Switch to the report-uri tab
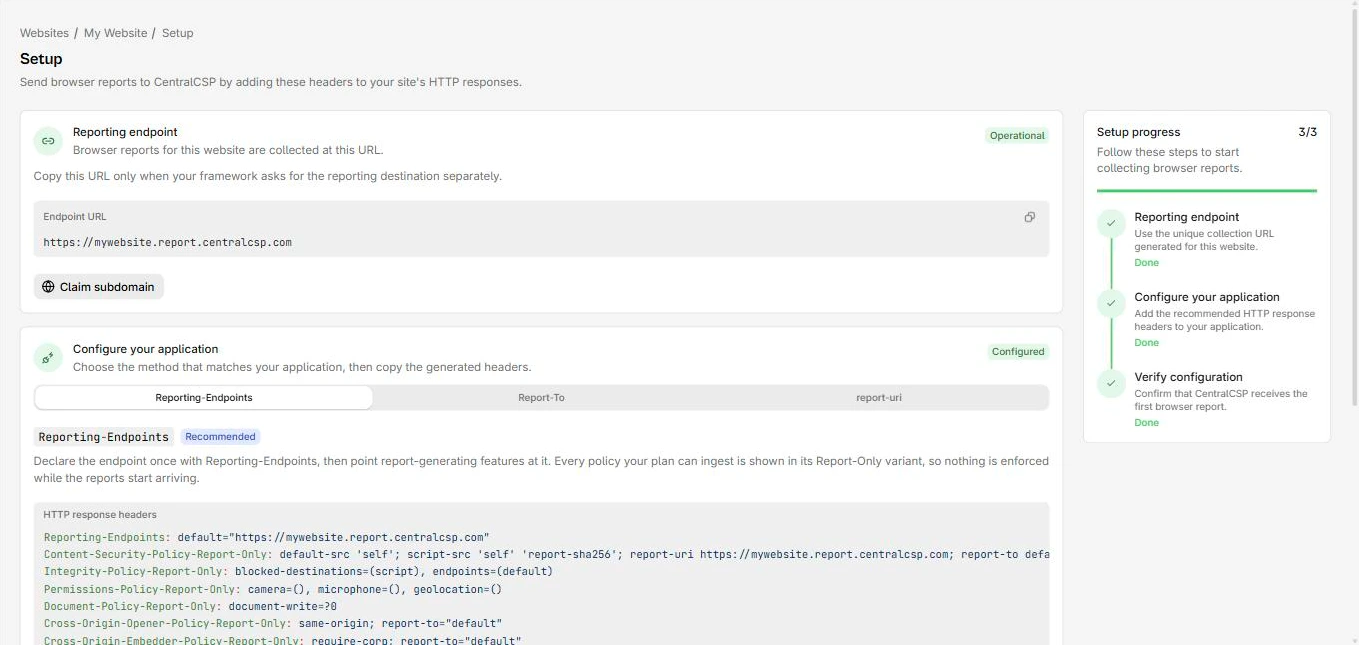Viewport: 1359px width, 645px height. (879, 398)
